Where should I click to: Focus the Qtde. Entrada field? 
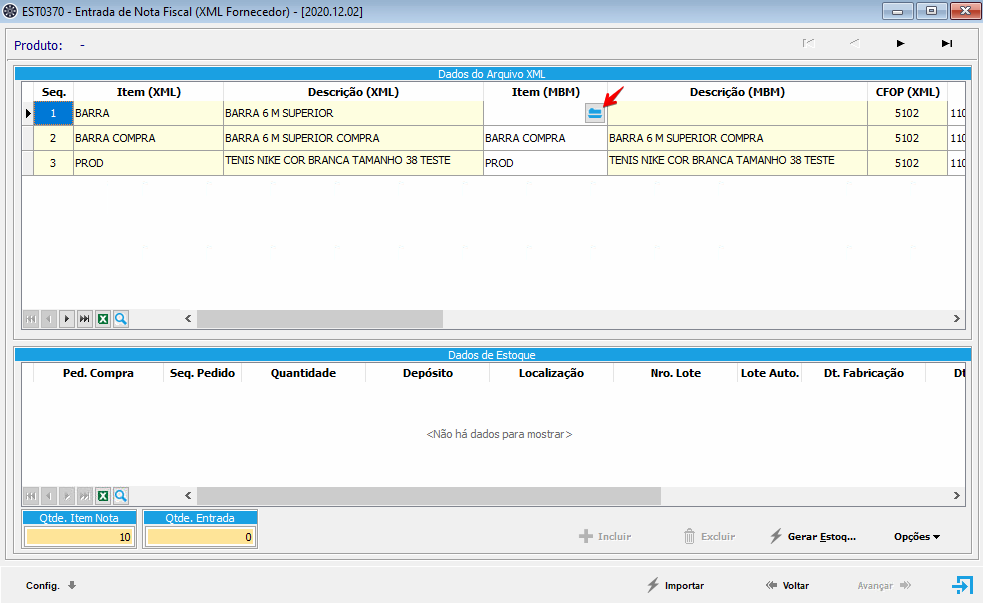[200, 537]
